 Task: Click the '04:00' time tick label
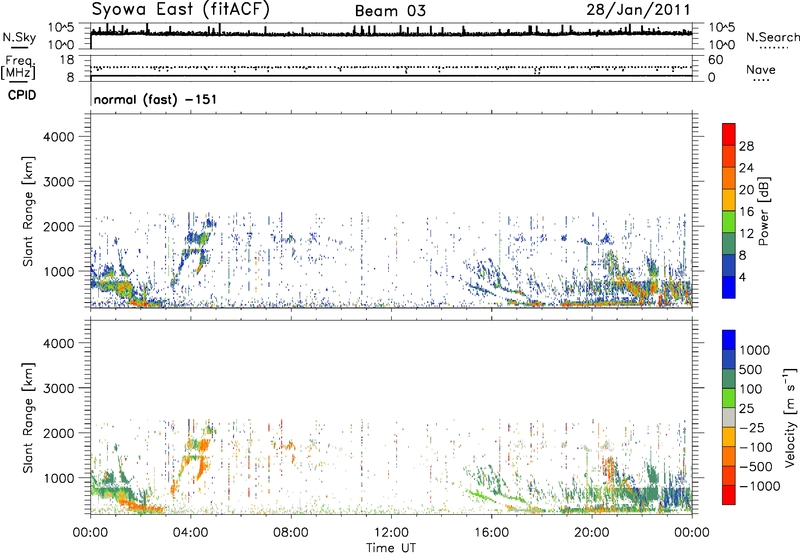click(x=191, y=533)
